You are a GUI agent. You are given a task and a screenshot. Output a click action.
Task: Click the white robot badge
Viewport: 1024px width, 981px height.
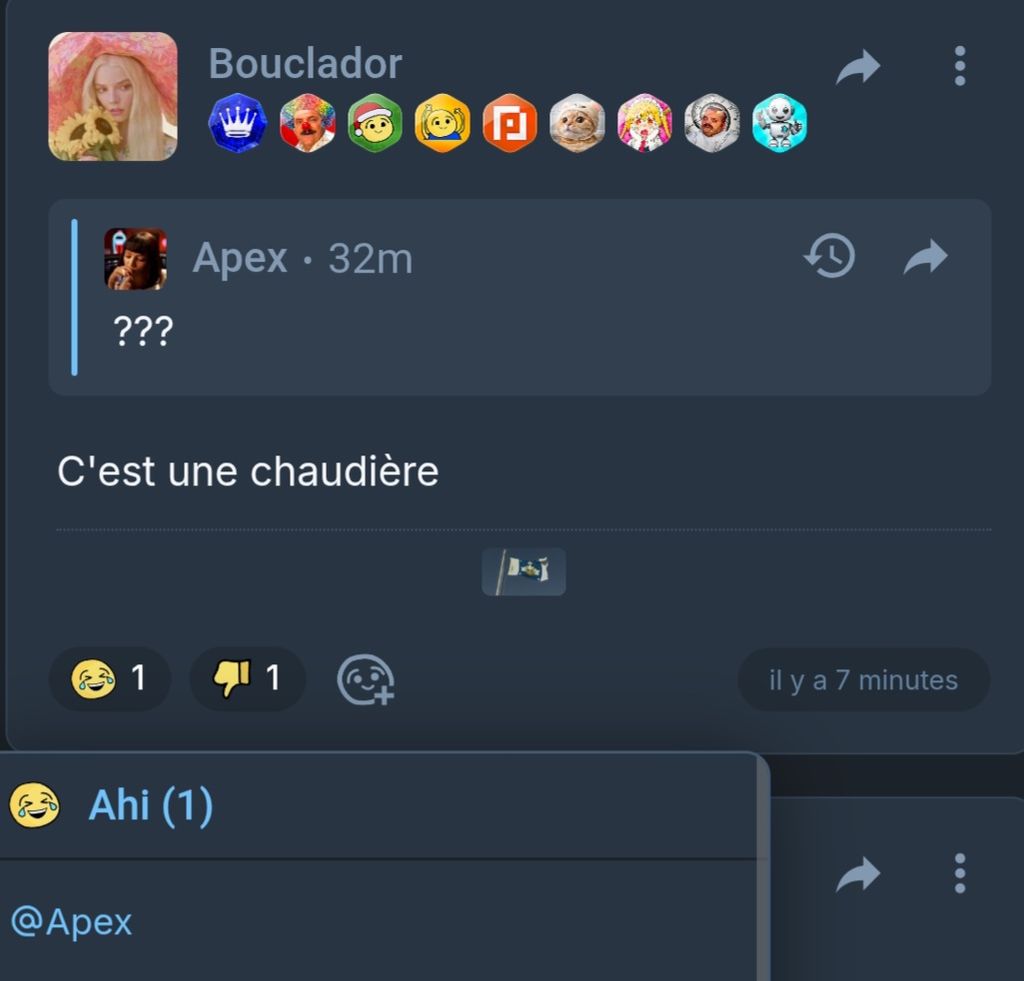pyautogui.click(x=779, y=123)
